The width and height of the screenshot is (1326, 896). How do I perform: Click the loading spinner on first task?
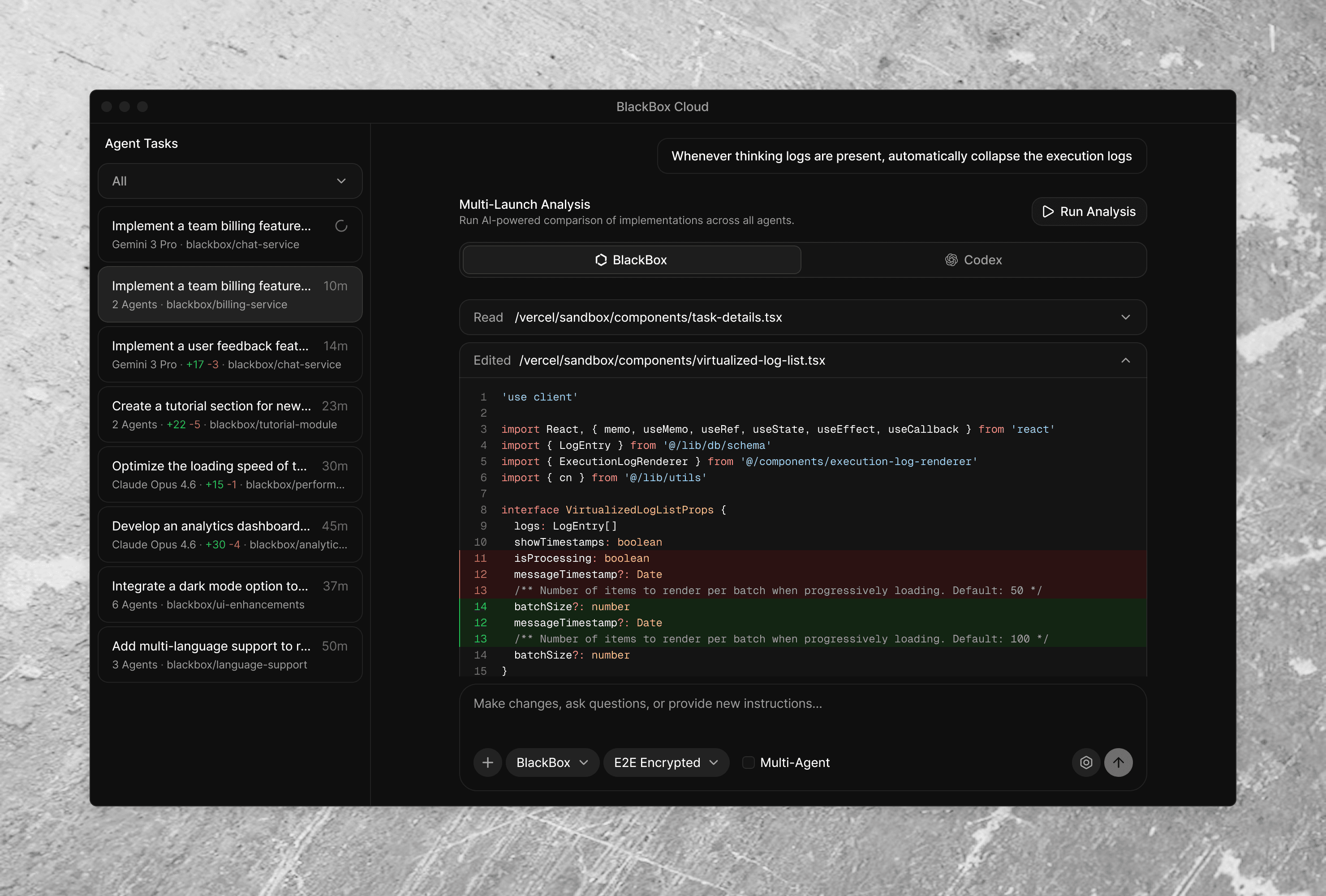point(341,226)
